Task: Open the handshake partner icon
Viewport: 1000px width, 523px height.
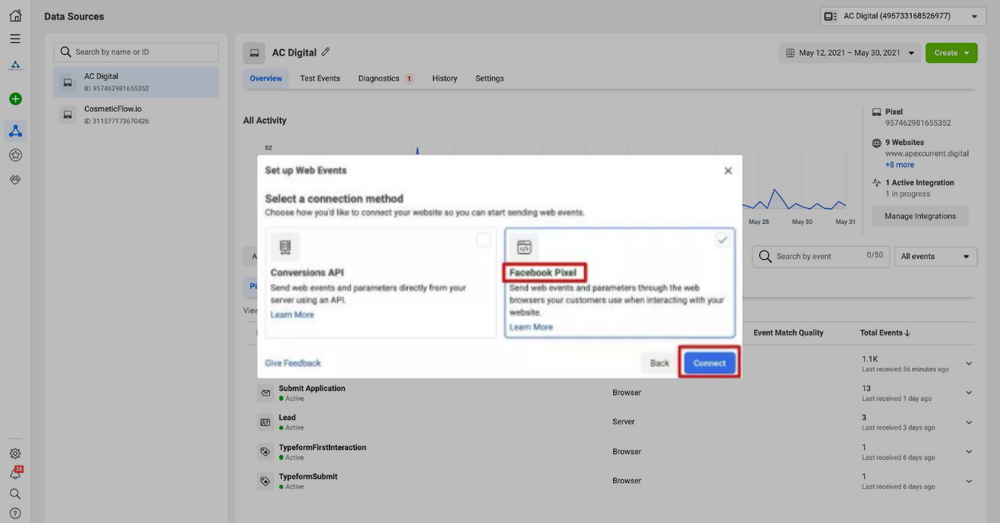Action: (15, 180)
